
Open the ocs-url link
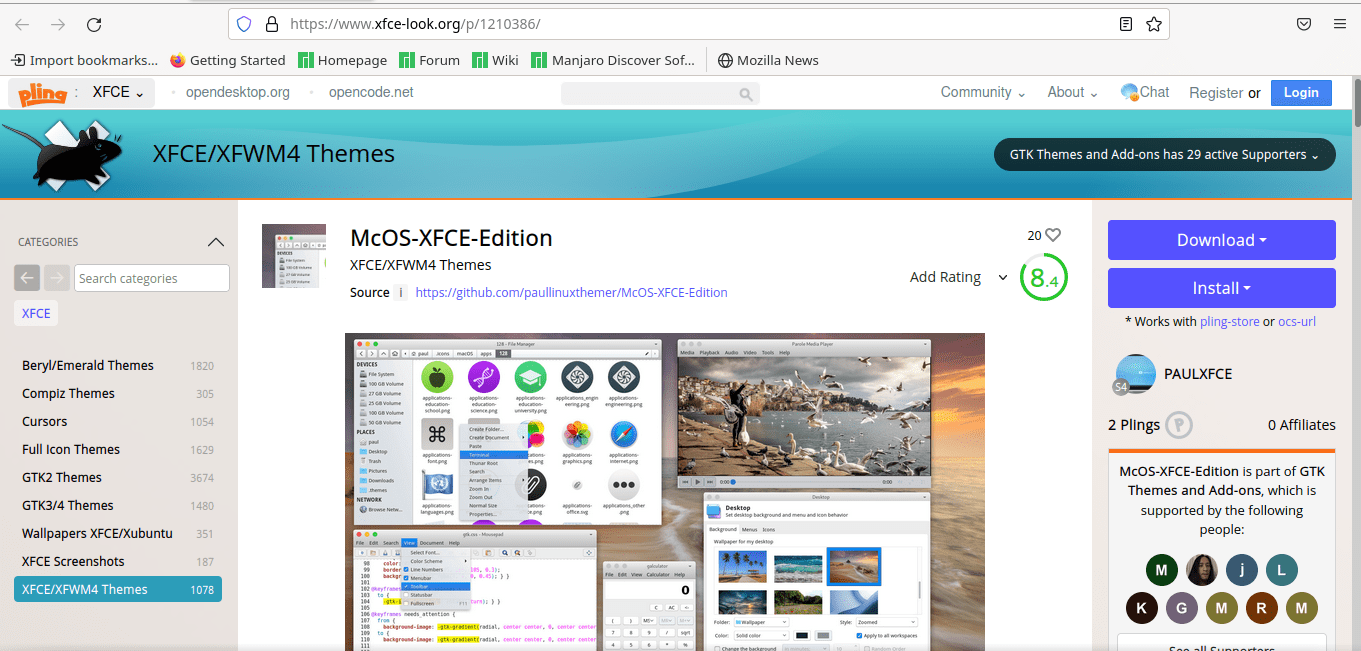click(x=1297, y=321)
